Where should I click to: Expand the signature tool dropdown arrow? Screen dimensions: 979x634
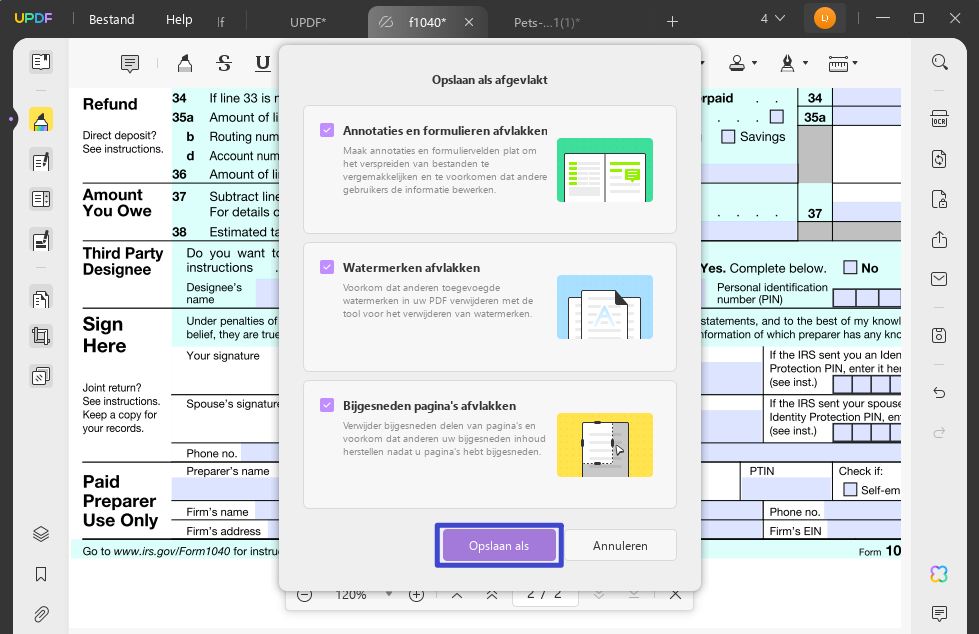pyautogui.click(x=805, y=63)
